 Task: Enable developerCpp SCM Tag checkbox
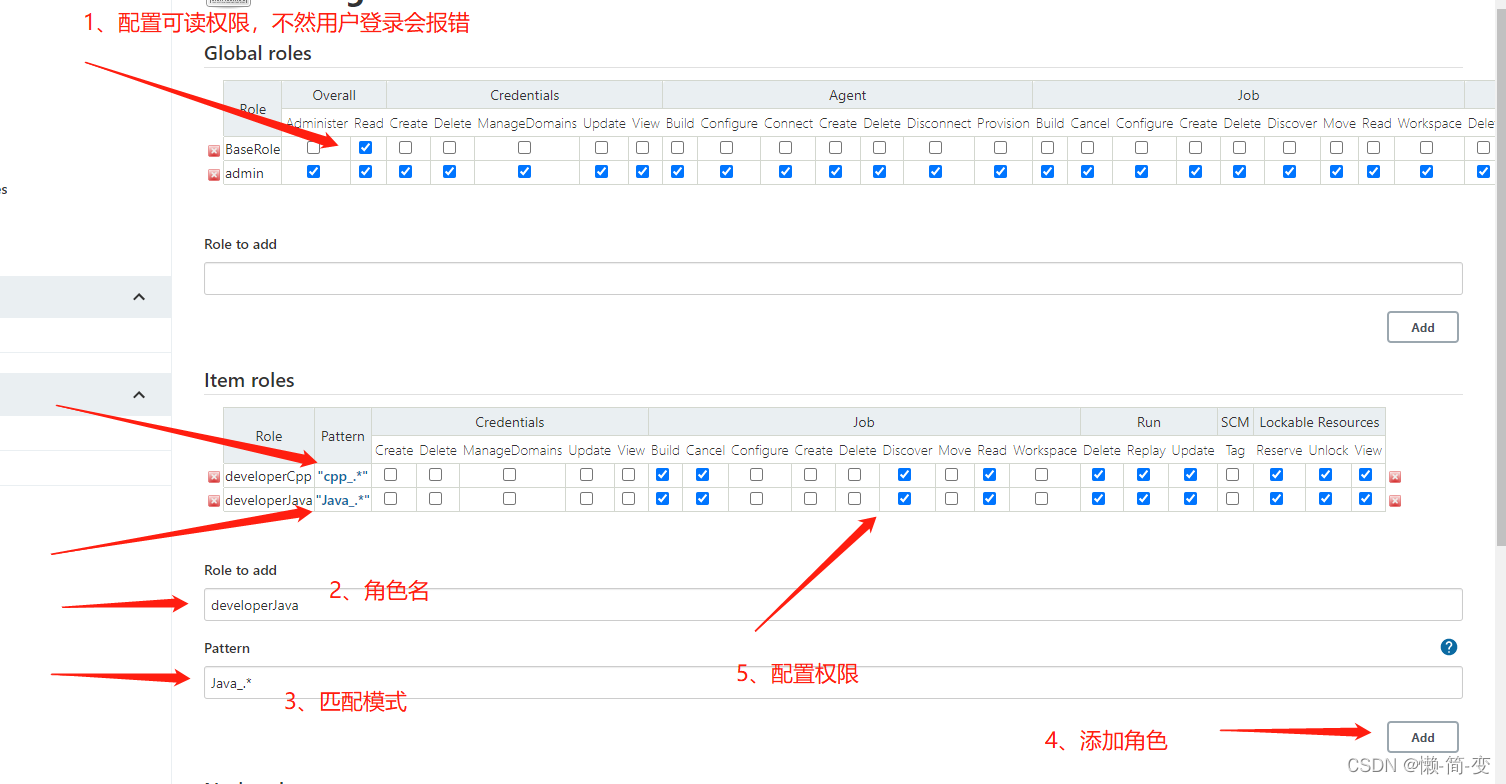point(1233,474)
